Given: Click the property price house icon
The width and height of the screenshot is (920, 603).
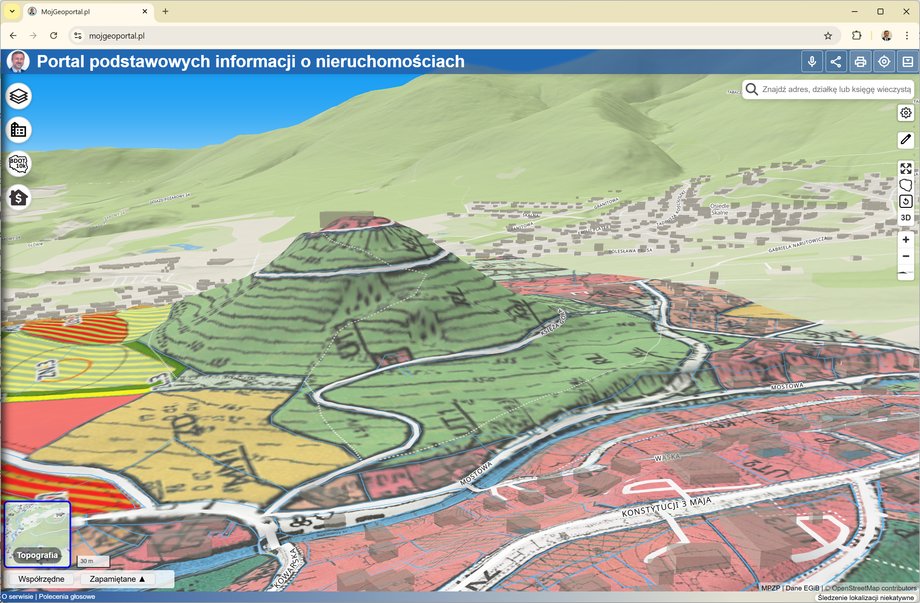Looking at the screenshot, I should tap(19, 197).
